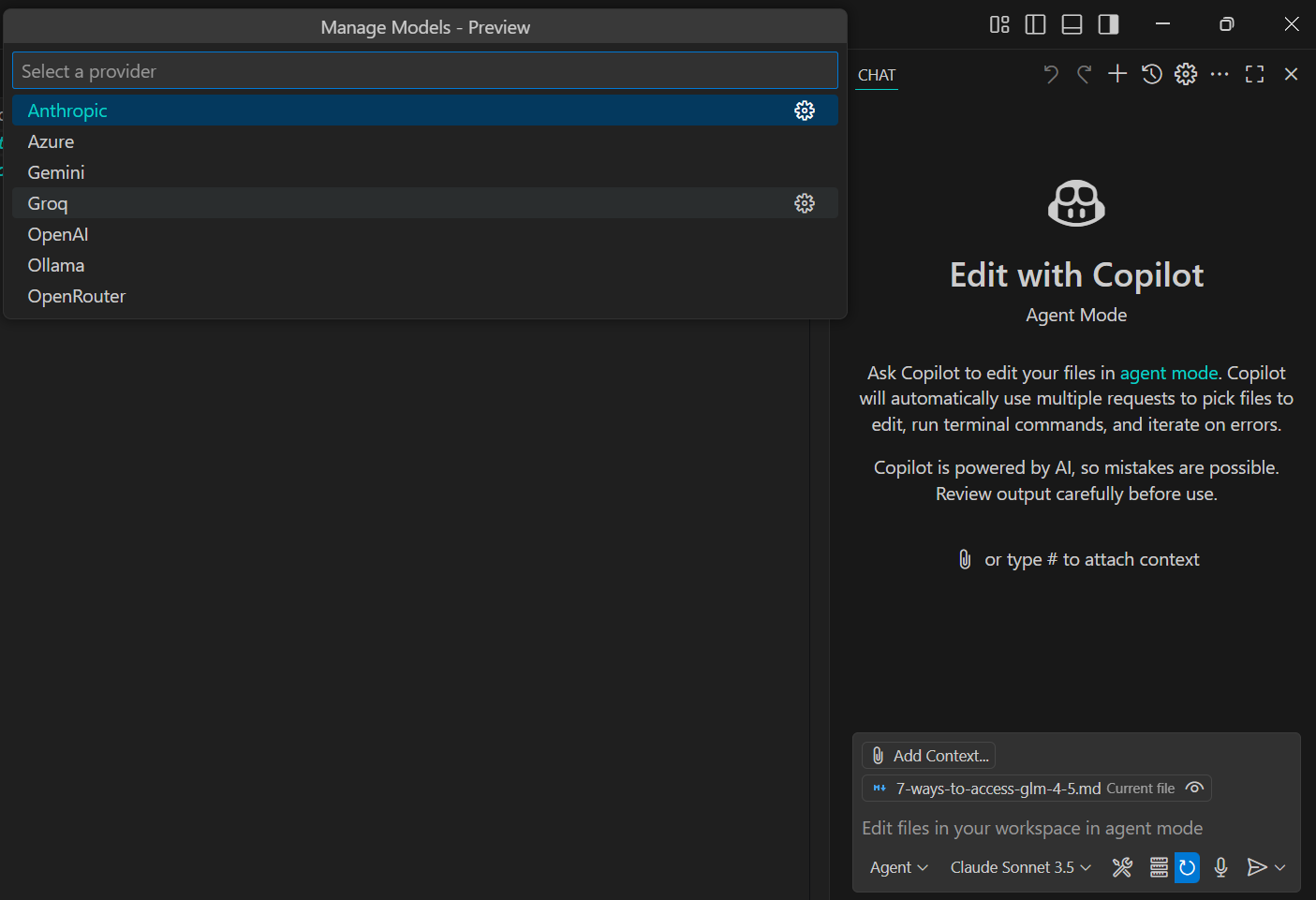Activate the microphone for voice input
Viewport: 1316px width, 900px height.
tap(1220, 867)
